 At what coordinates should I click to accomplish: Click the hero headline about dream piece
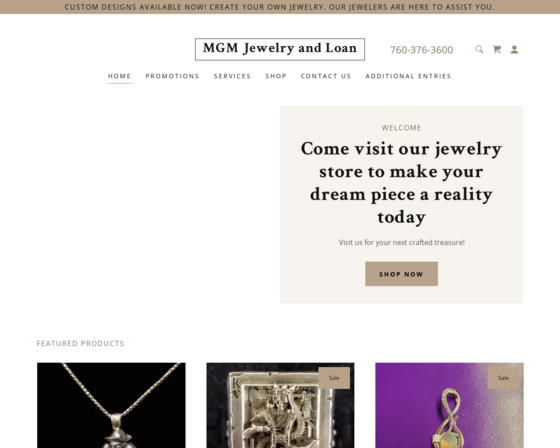tap(401, 183)
